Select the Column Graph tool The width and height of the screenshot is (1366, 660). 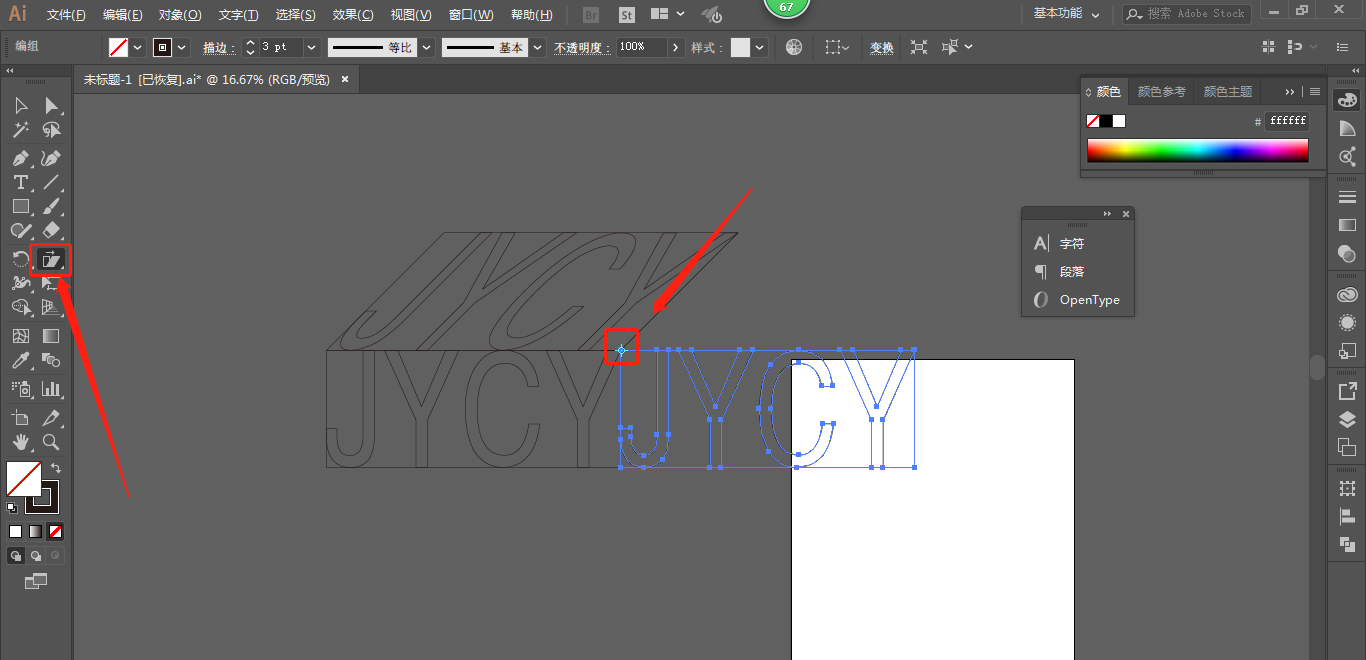click(x=52, y=388)
